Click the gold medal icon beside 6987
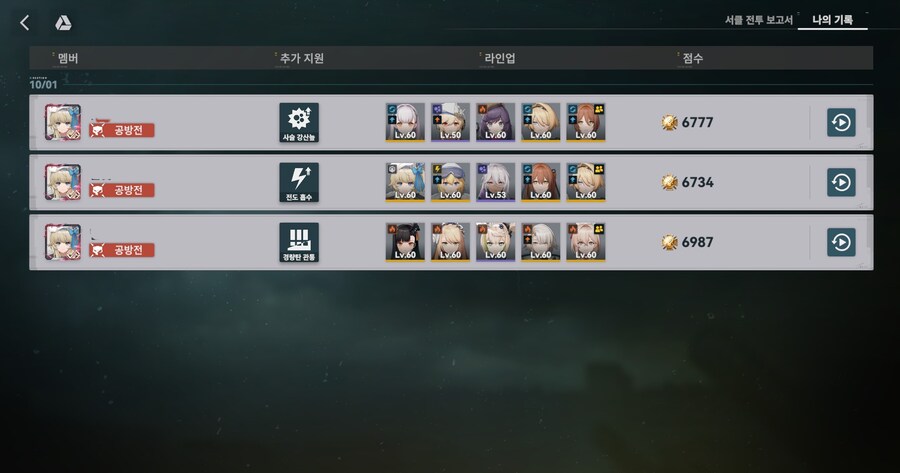The image size is (900, 473). 669,242
